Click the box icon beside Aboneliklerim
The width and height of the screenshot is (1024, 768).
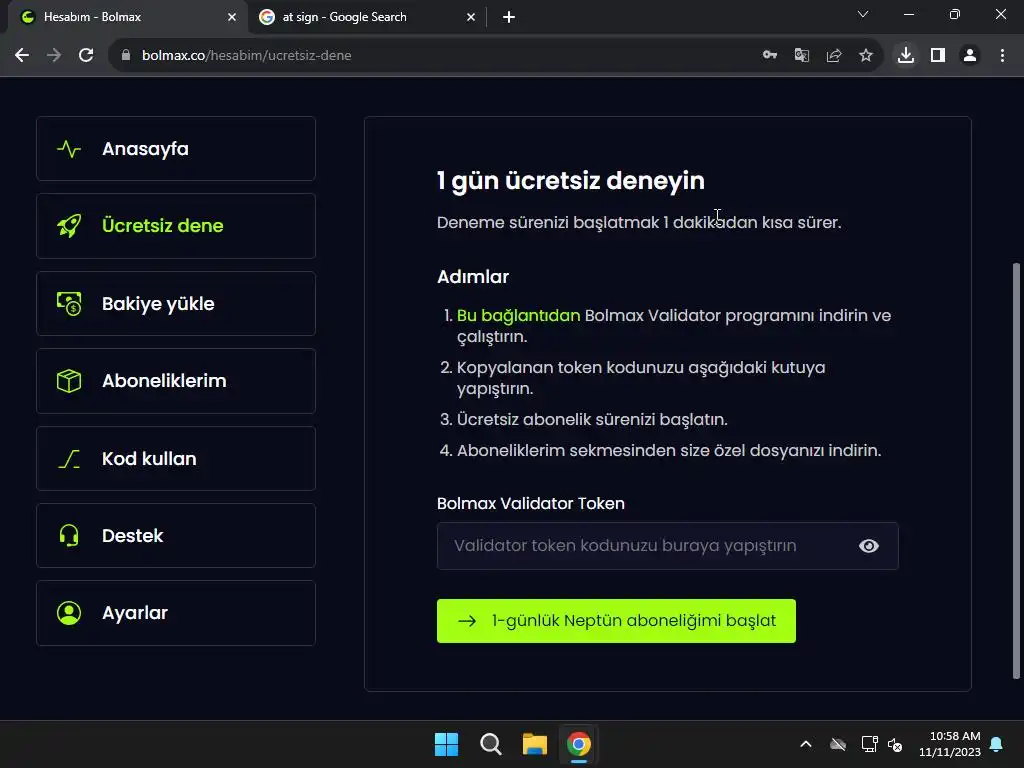click(69, 381)
